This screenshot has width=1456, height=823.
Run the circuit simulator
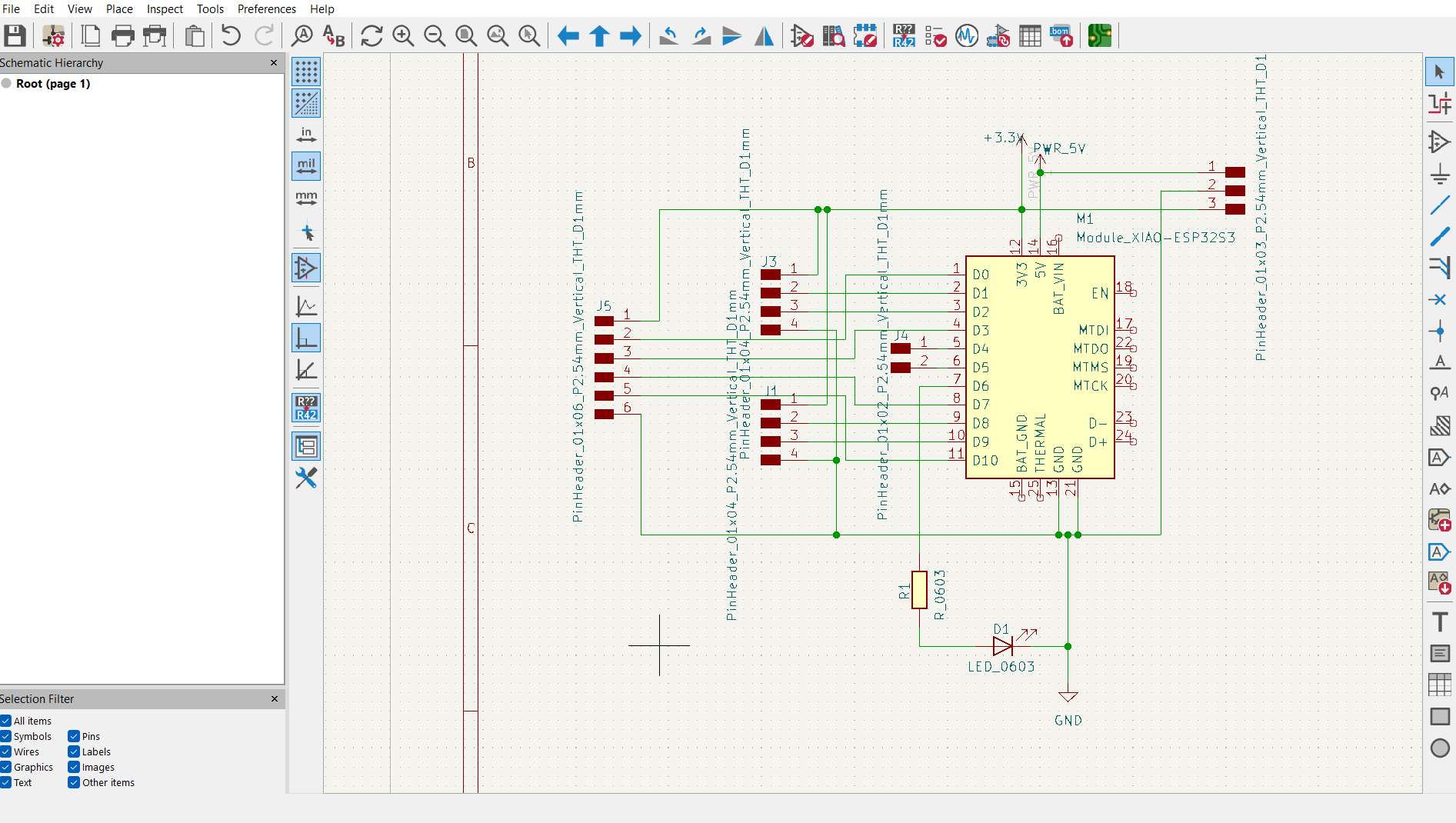coord(966,35)
